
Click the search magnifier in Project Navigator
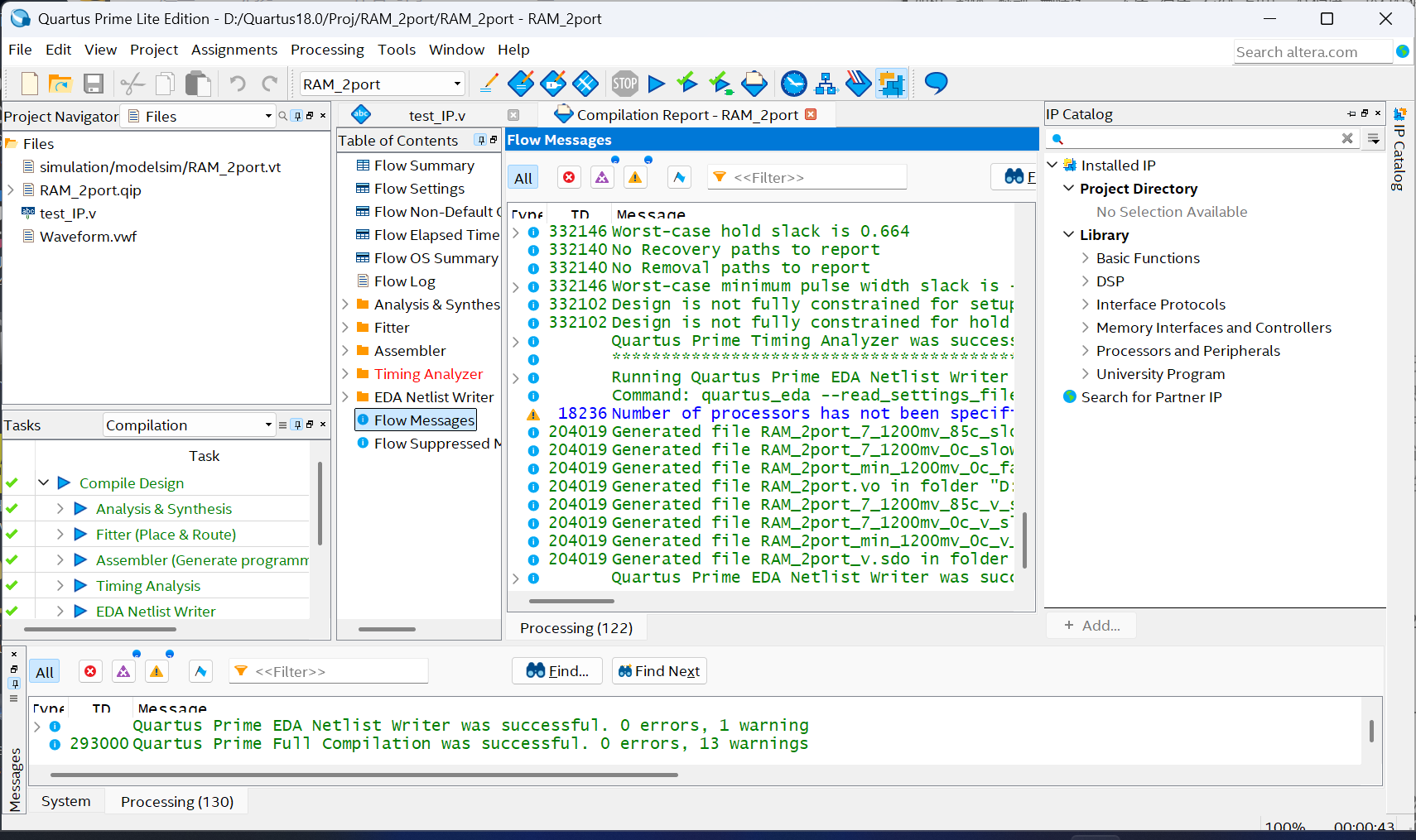coord(283,116)
